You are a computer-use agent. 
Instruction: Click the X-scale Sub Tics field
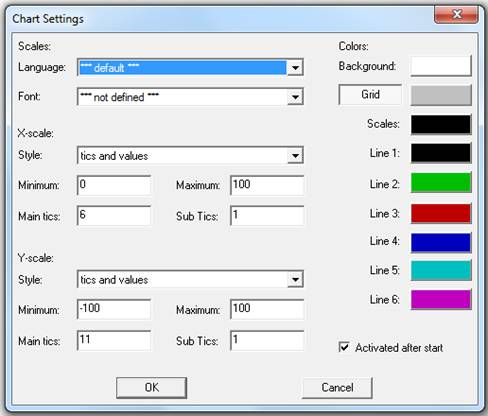click(267, 216)
